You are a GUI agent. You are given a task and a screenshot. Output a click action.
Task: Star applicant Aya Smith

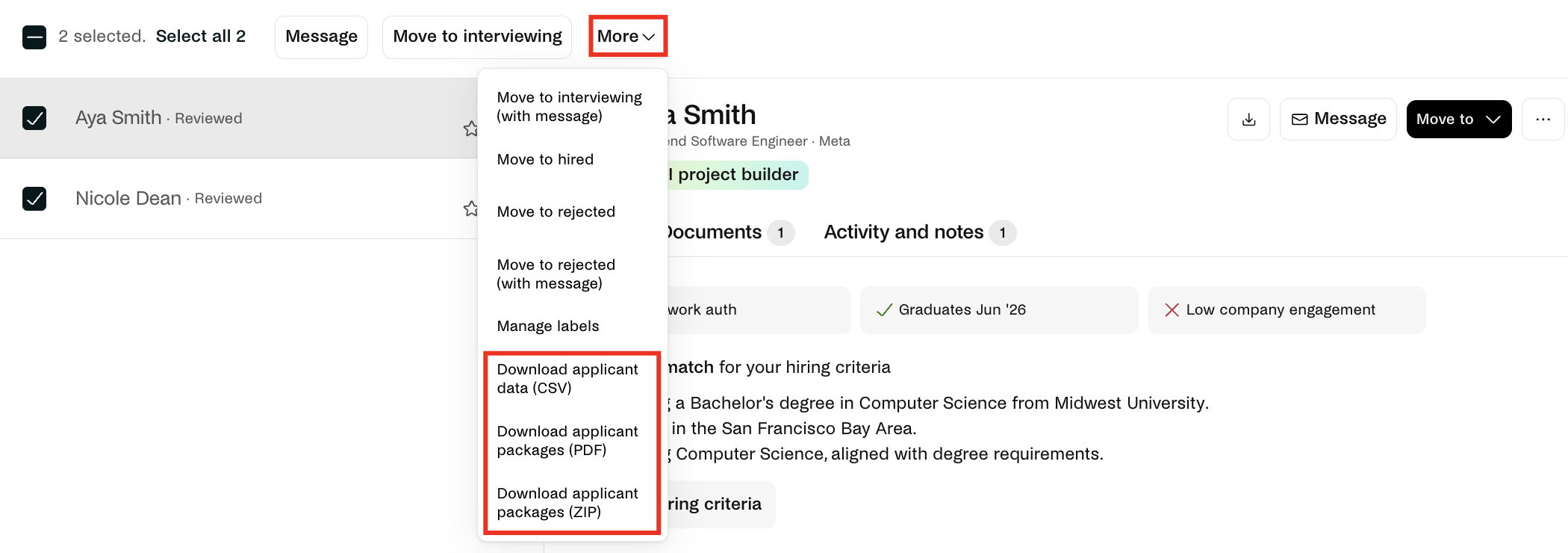point(470,129)
